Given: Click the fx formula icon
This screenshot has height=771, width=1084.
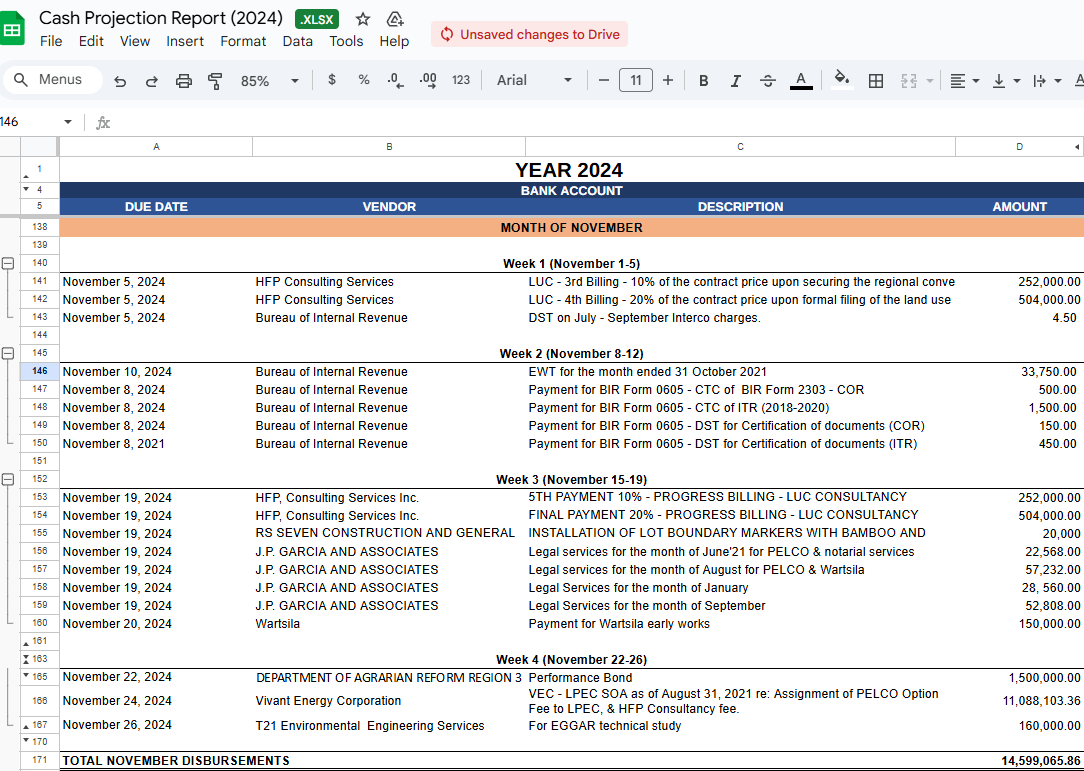Looking at the screenshot, I should (x=103, y=123).
